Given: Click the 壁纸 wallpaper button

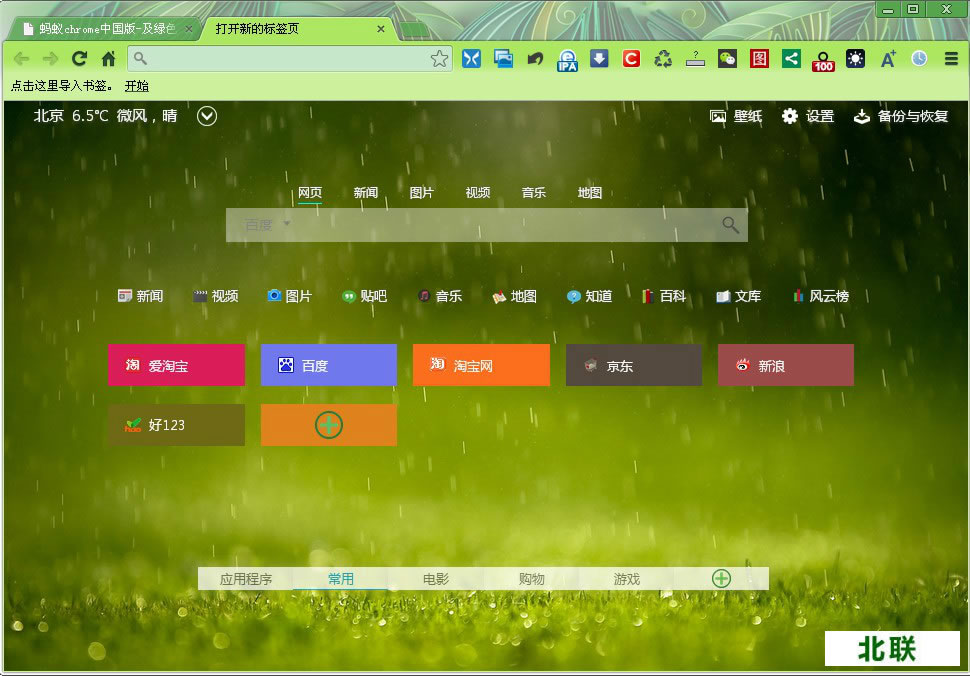Looking at the screenshot, I should click(736, 116).
